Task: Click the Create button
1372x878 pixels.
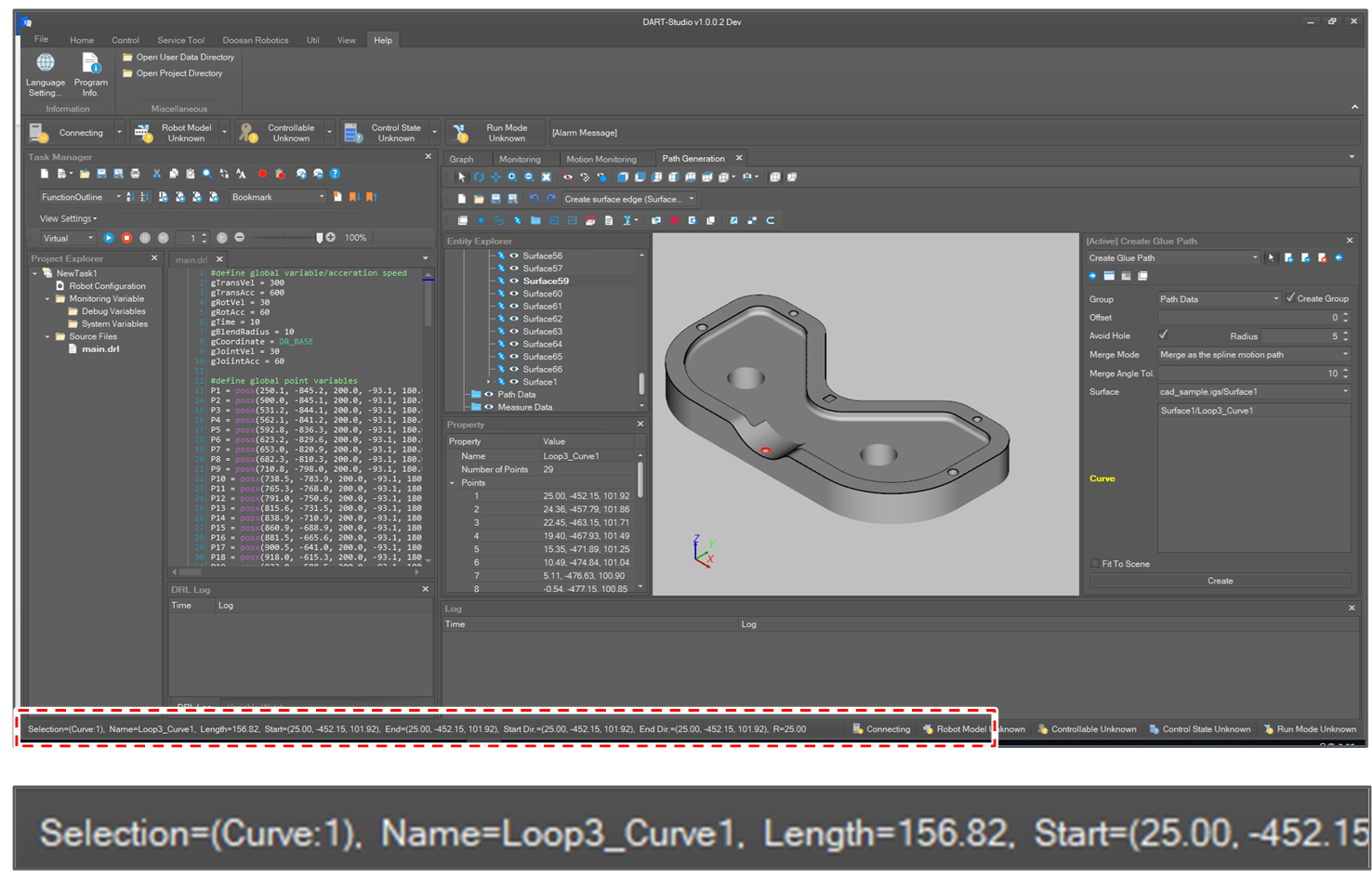Action: click(1220, 581)
